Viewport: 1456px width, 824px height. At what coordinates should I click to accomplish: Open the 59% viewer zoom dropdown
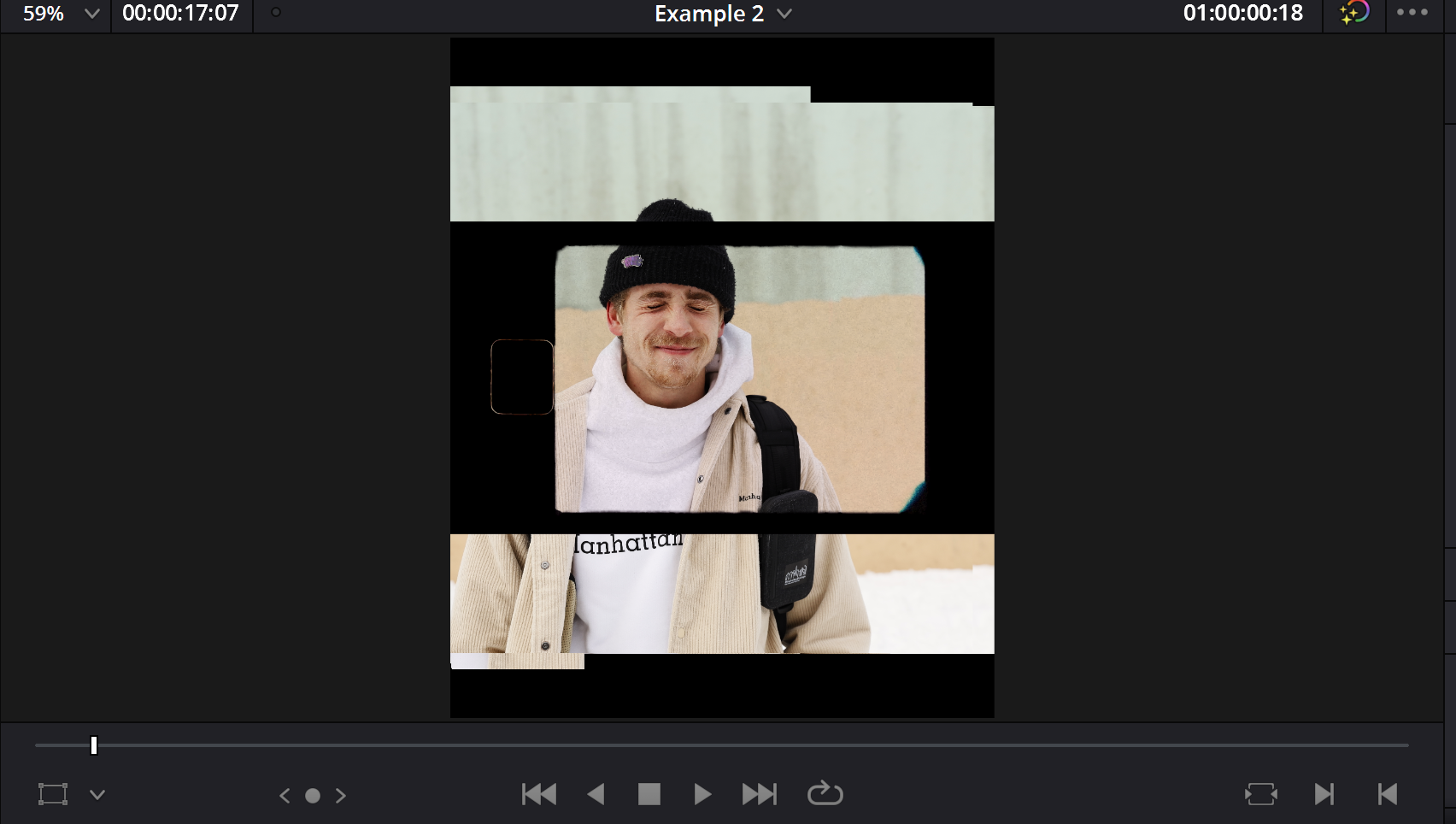tap(61, 14)
